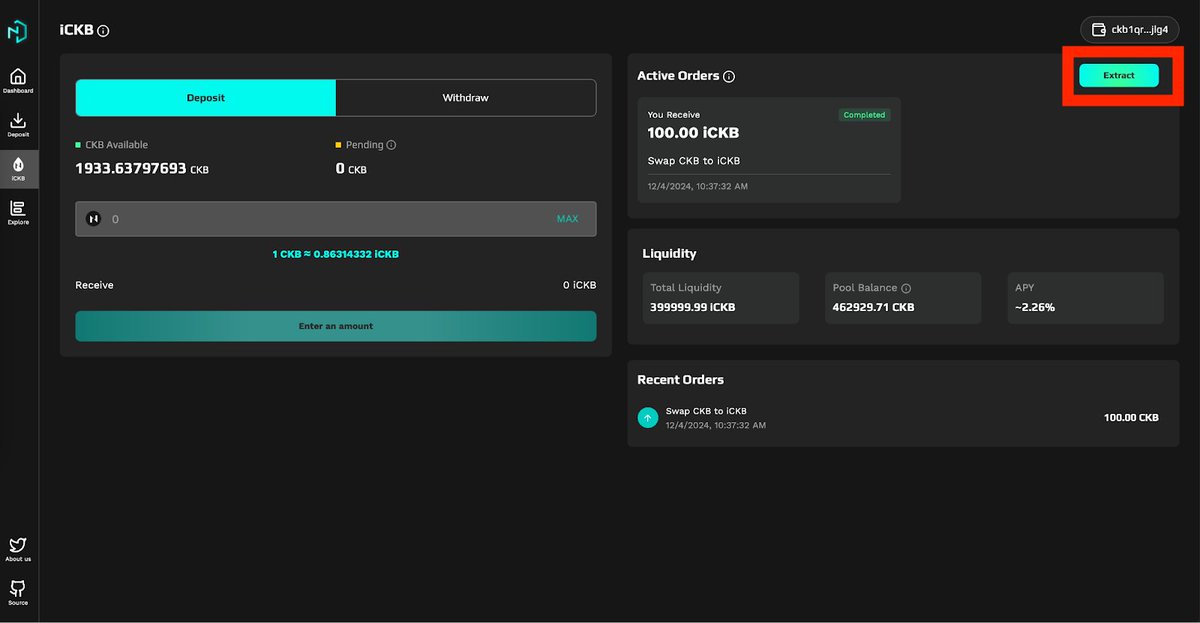Select the Deposit icon in the sidebar

click(18, 122)
